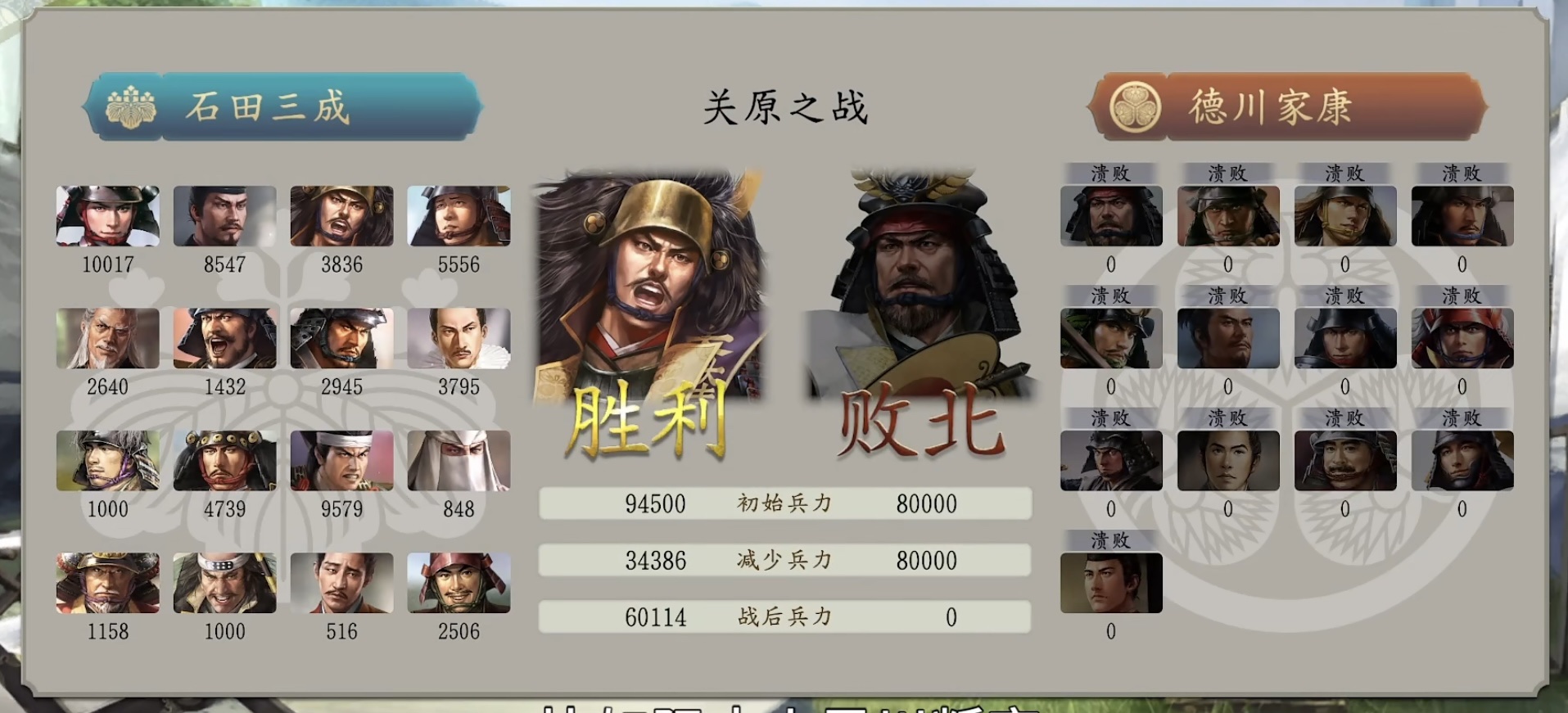Screen dimensions: 1568x713
Task: Click the large defeated commander portrait 败北
Action: (919, 285)
